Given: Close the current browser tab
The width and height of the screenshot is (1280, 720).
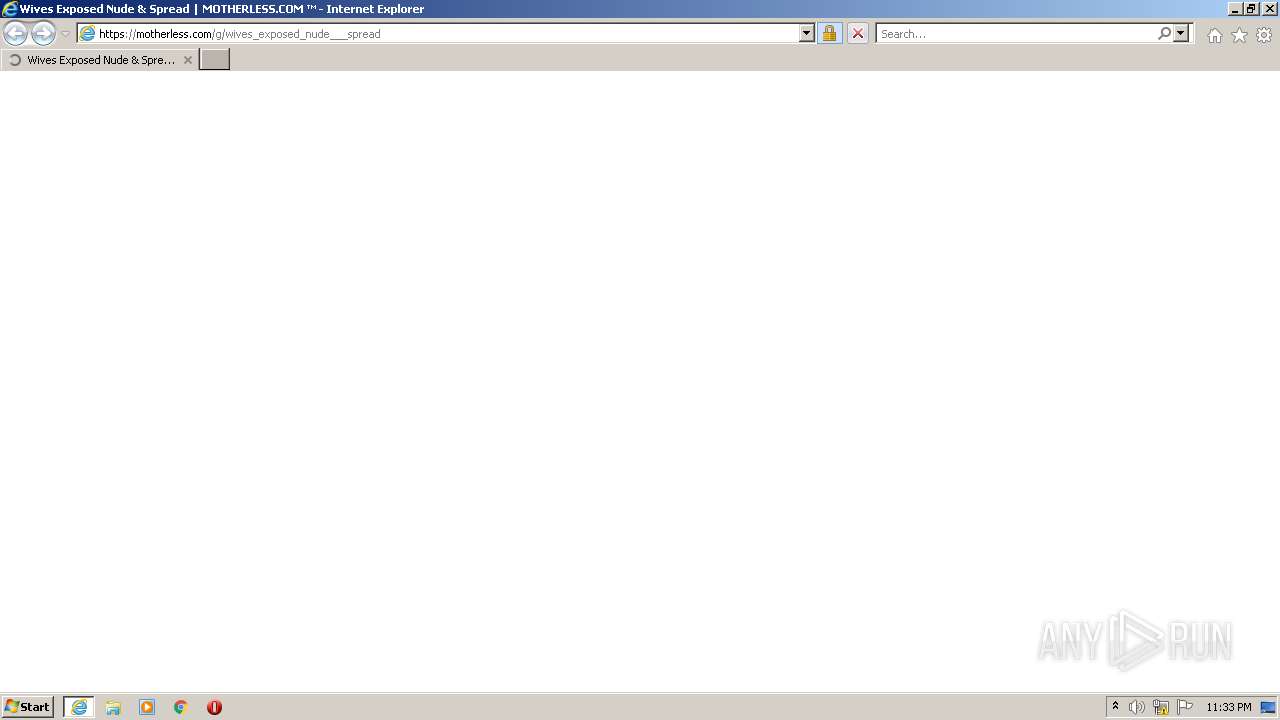Looking at the screenshot, I should point(187,60).
